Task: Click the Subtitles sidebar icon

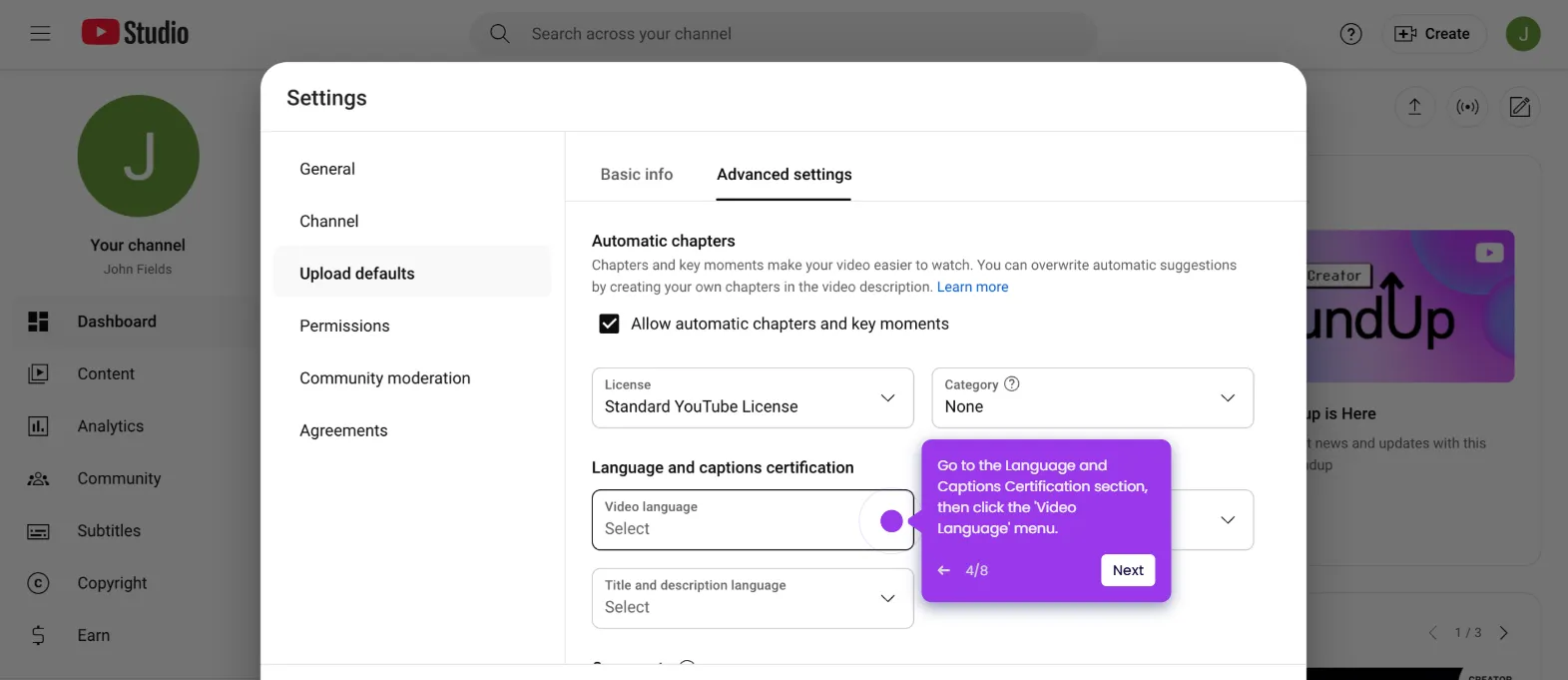Action: (38, 531)
